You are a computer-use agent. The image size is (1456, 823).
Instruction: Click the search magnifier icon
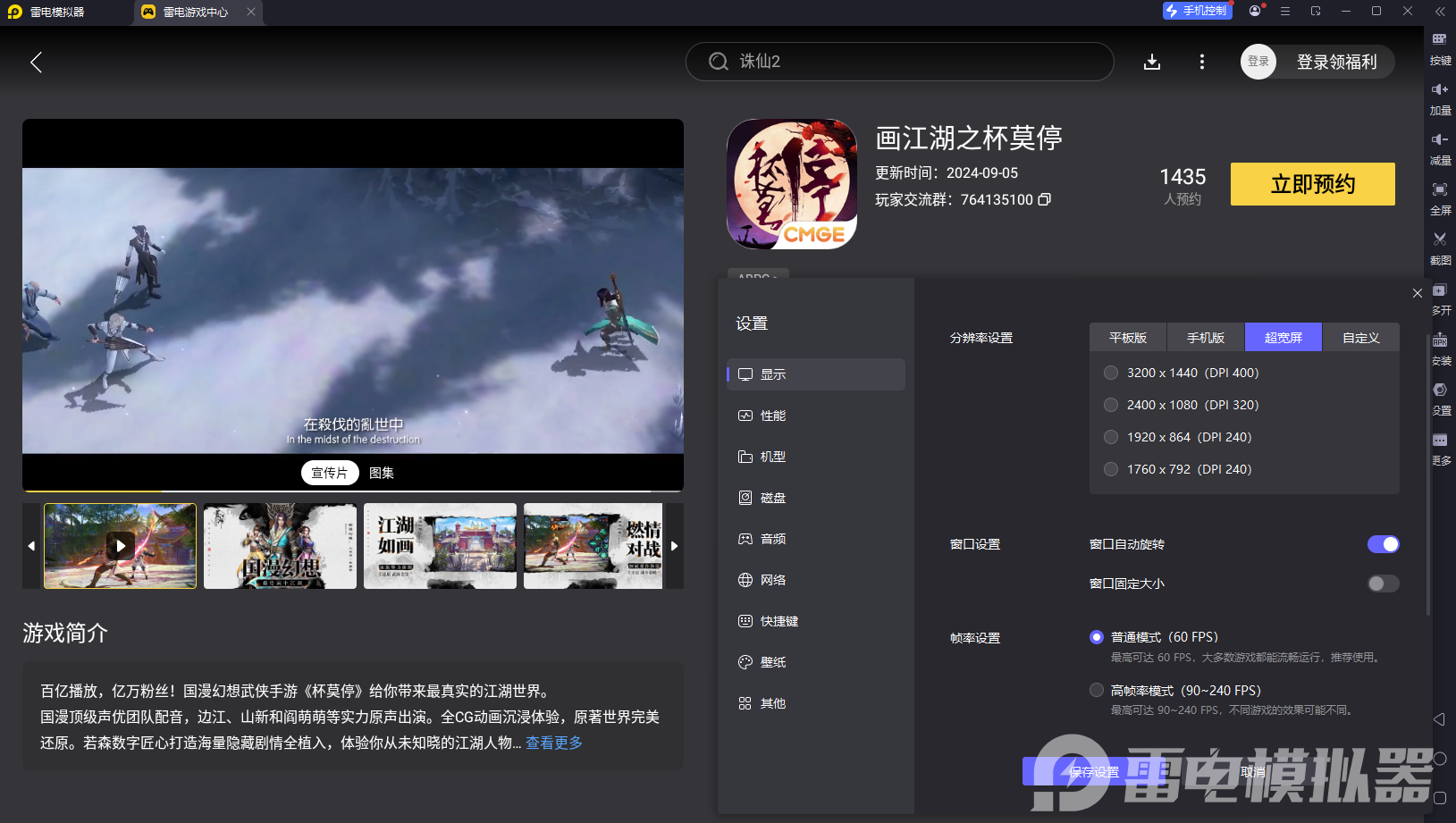[719, 62]
